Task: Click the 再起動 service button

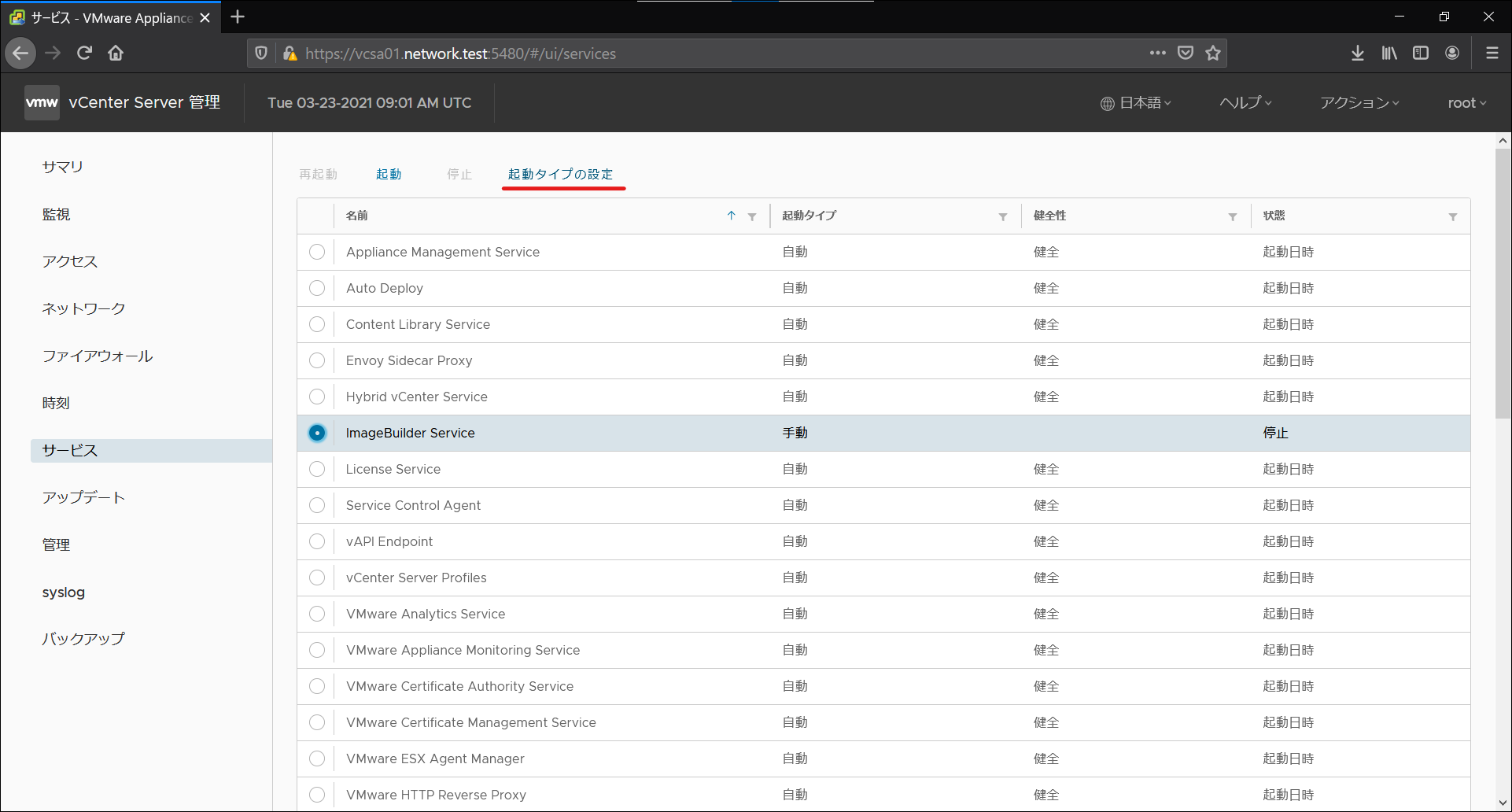Action: (318, 174)
